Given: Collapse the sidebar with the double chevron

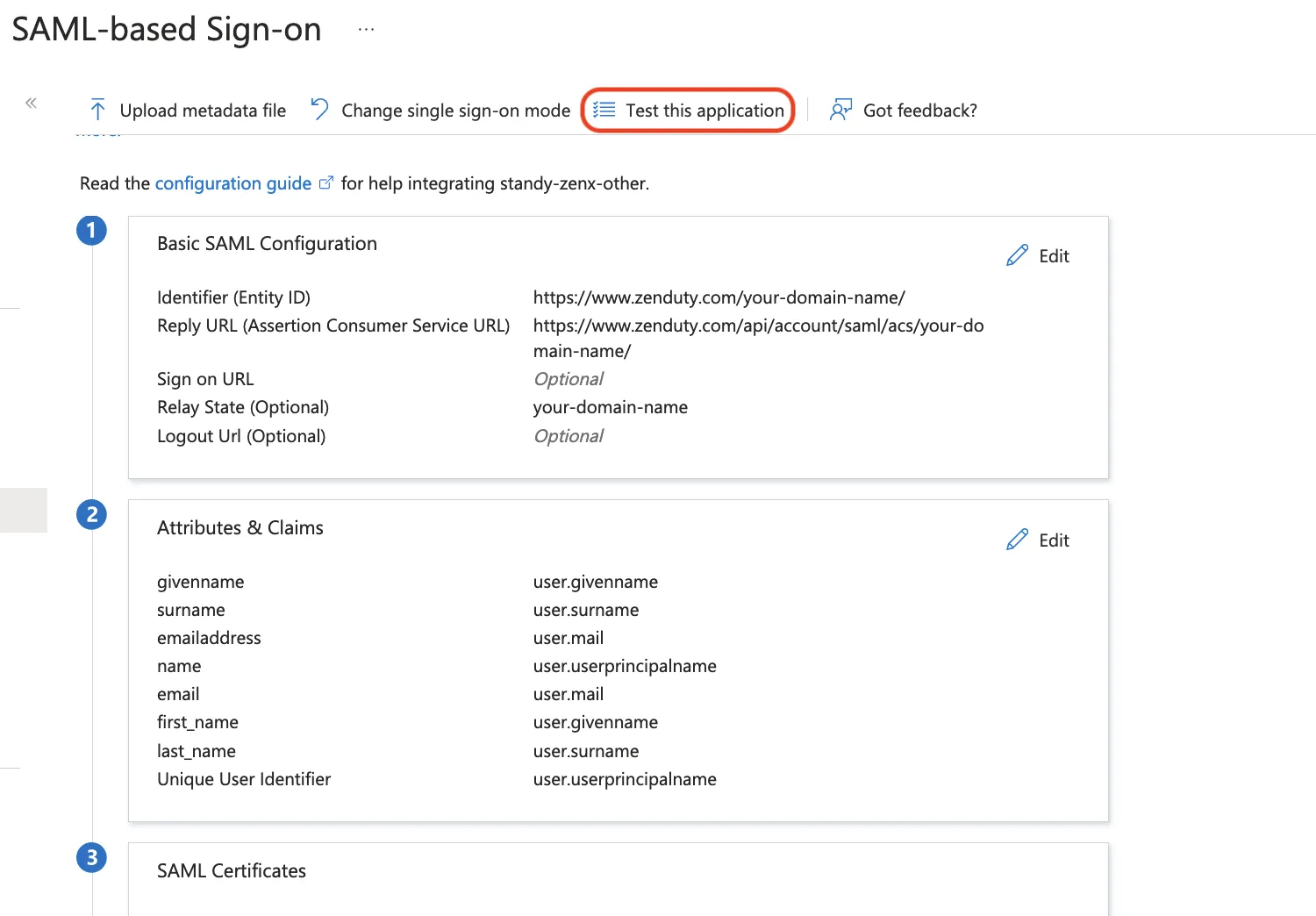Looking at the screenshot, I should (32, 104).
